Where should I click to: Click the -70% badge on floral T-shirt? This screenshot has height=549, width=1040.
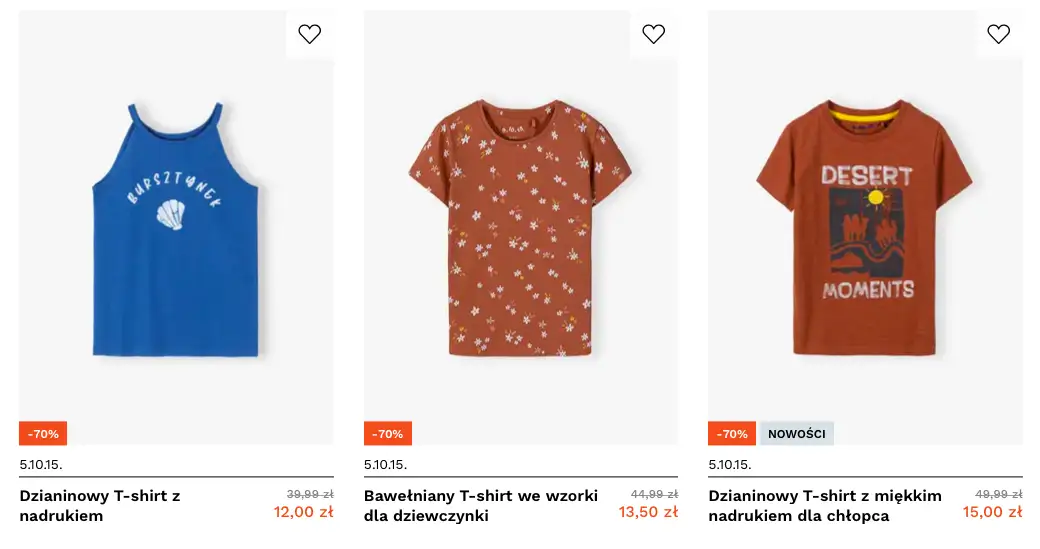[x=388, y=434]
